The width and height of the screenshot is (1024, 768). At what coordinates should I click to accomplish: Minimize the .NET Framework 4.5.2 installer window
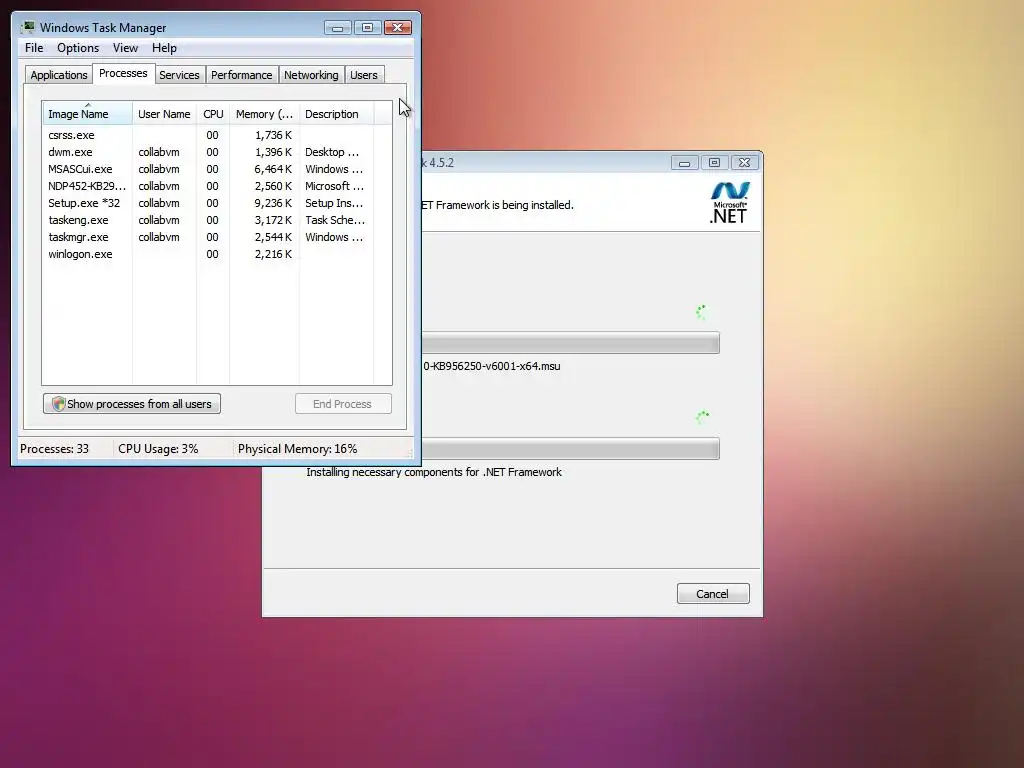[684, 163]
